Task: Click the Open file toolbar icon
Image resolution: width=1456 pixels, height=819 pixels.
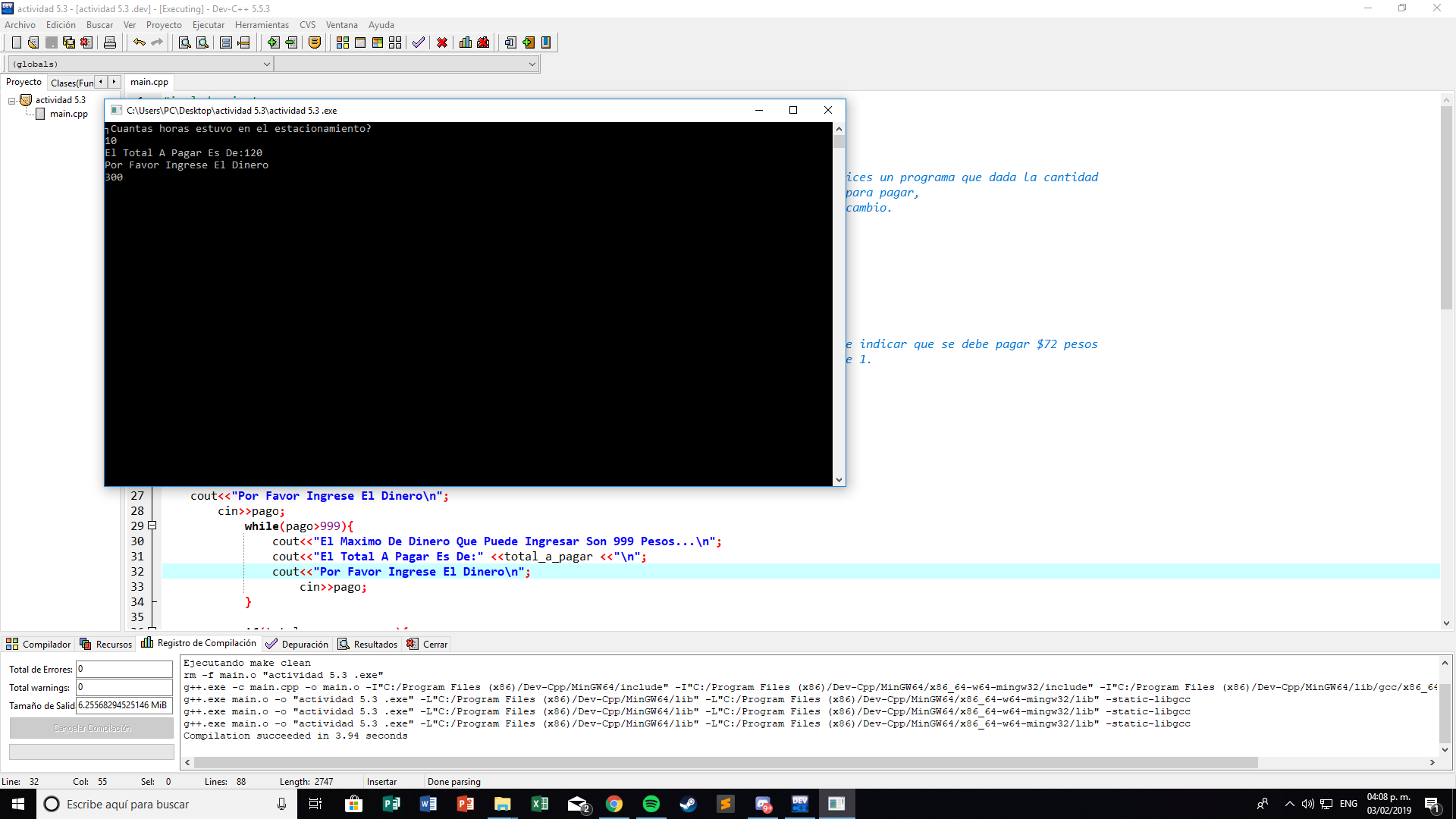Action: 33,42
